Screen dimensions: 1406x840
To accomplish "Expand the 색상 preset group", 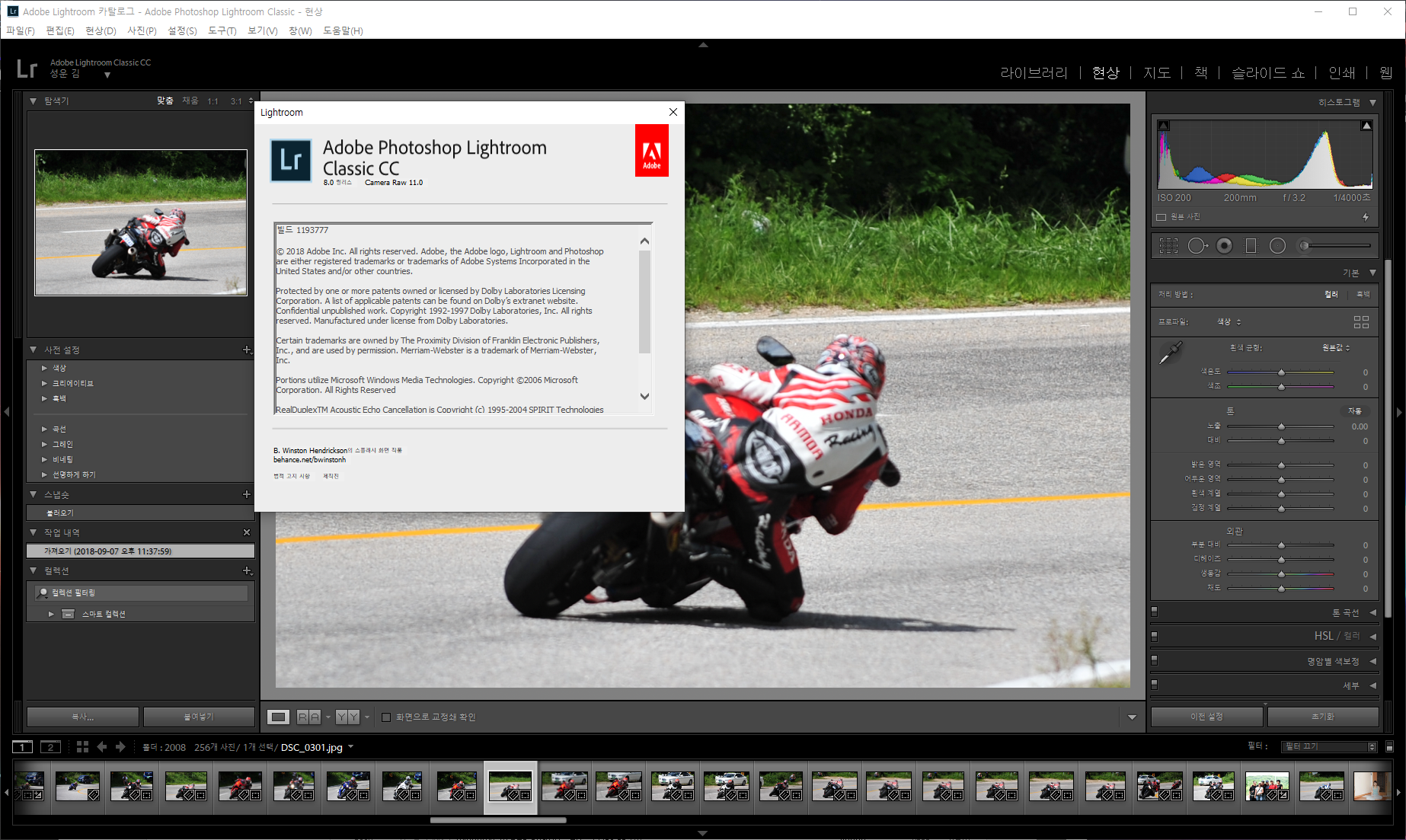I will click(44, 368).
